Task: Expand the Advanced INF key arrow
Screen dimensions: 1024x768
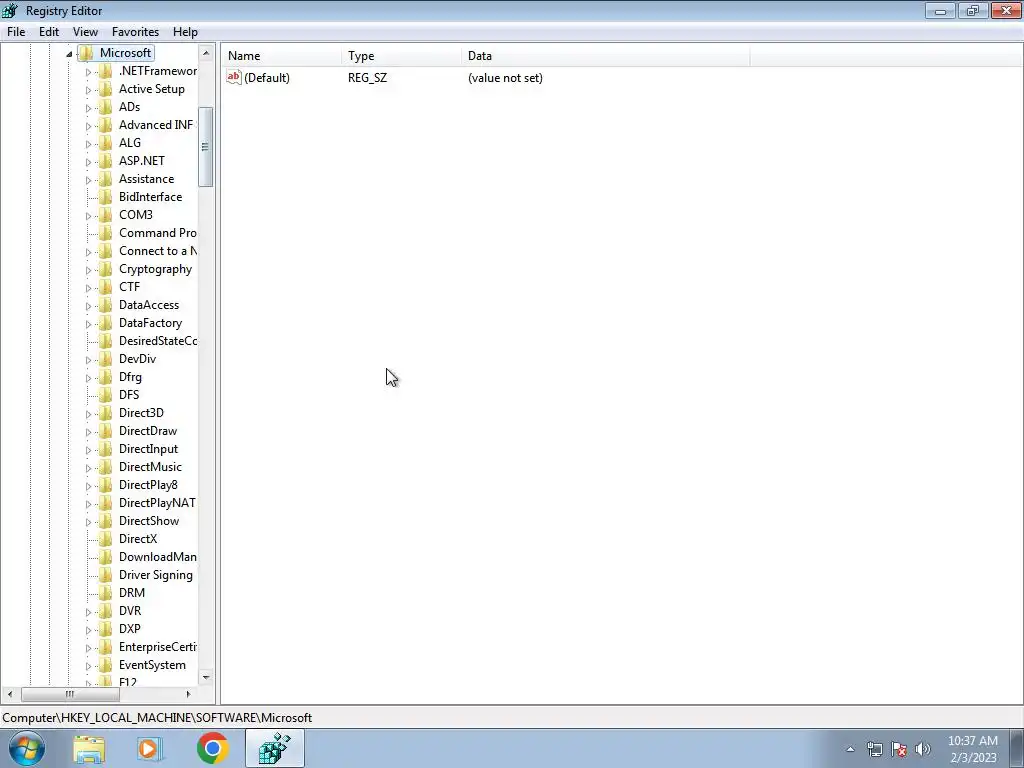Action: click(88, 126)
